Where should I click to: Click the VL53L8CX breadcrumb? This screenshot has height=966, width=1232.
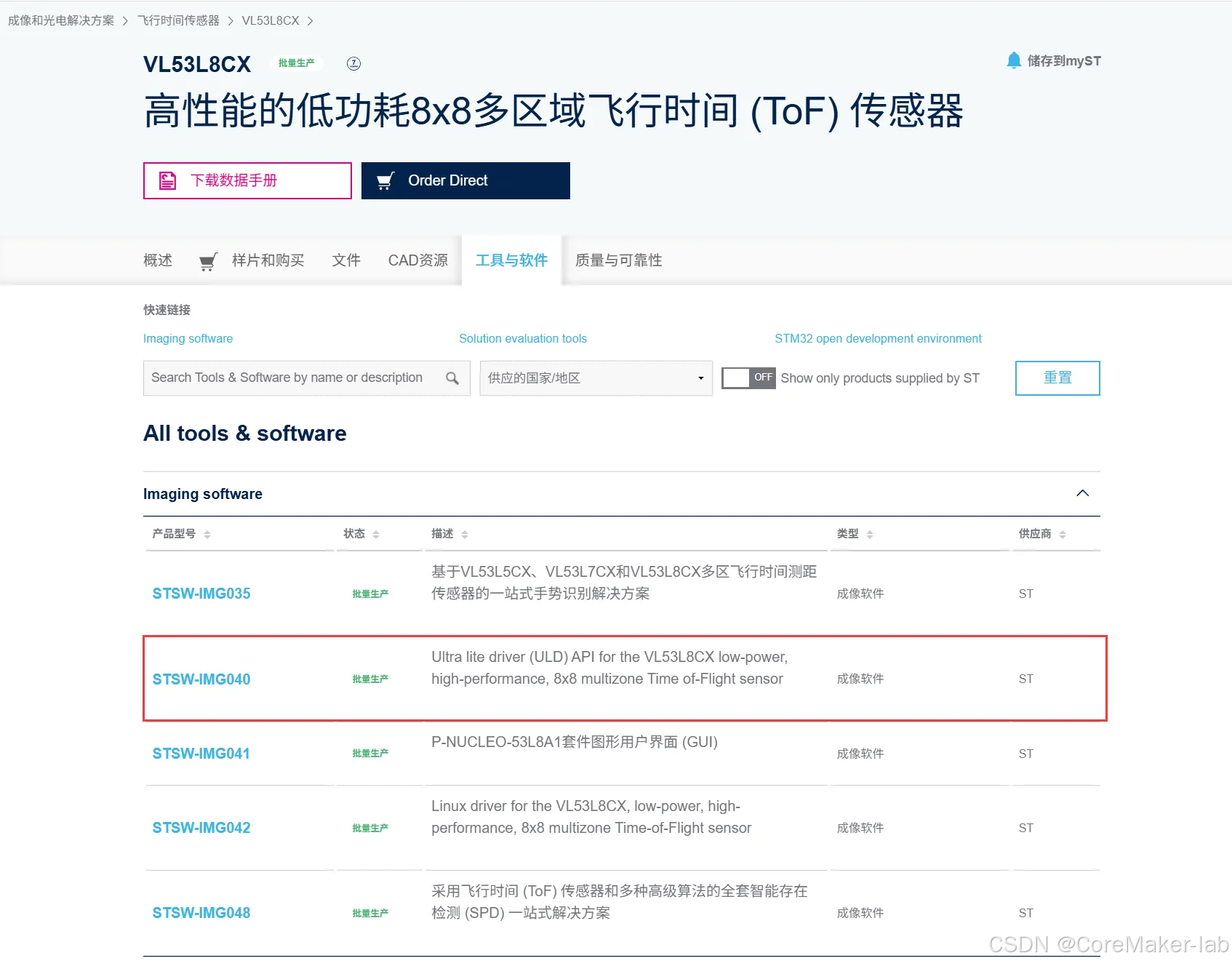click(271, 20)
